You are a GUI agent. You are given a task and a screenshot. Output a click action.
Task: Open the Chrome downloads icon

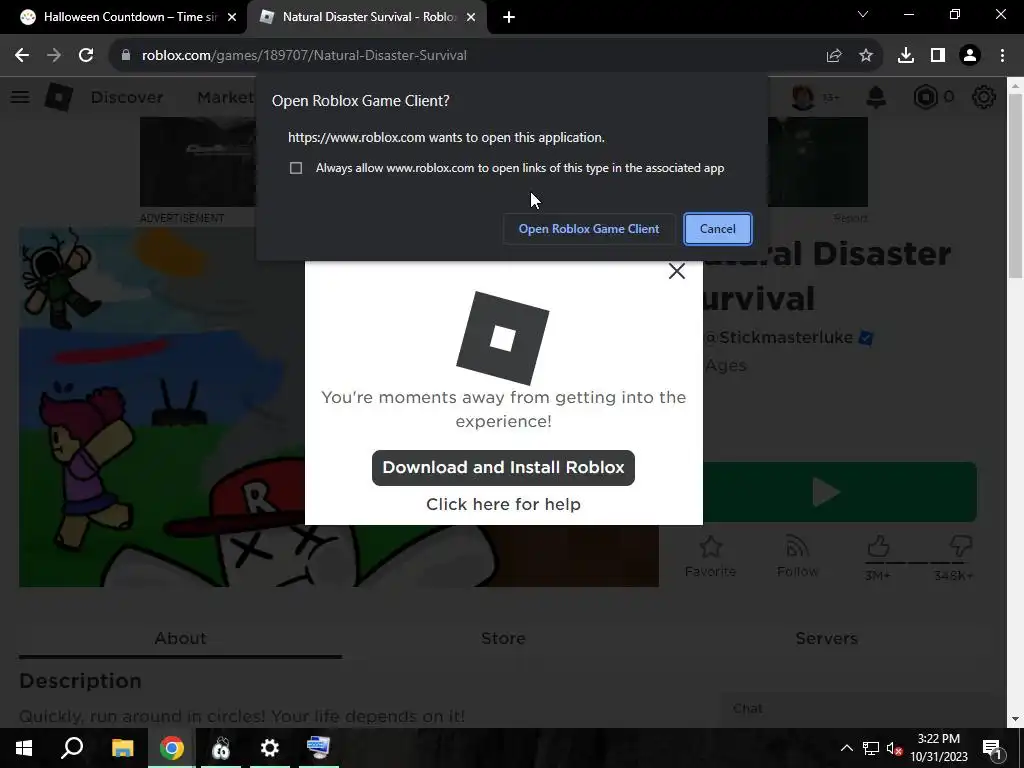(x=906, y=56)
